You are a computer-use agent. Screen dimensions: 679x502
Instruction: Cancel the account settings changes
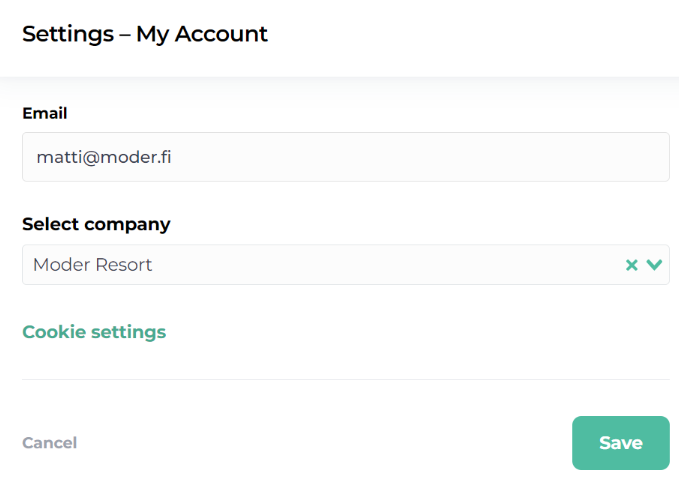click(49, 443)
